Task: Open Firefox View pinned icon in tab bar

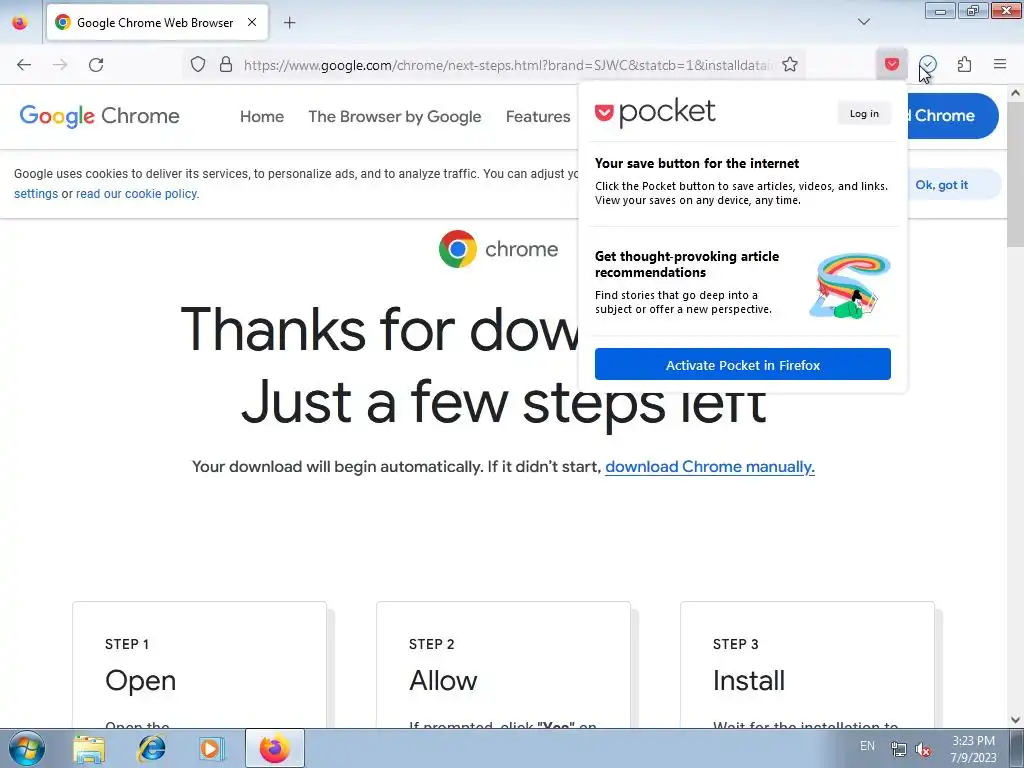Action: pyautogui.click(x=20, y=22)
